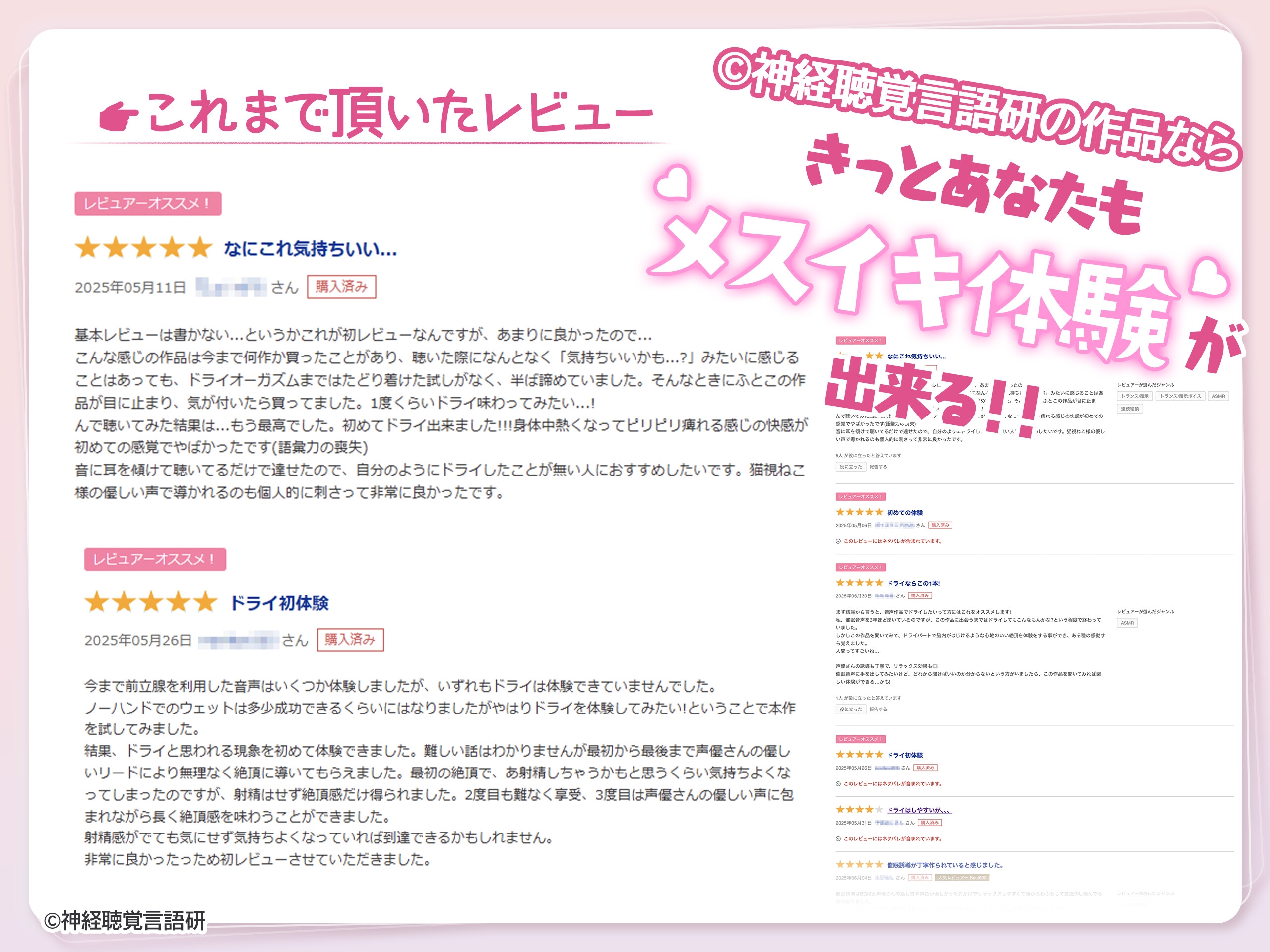Click the ASMR tag beside ドライならこの1本! review
Image resolution: width=1270 pixels, height=952 pixels.
click(1127, 623)
